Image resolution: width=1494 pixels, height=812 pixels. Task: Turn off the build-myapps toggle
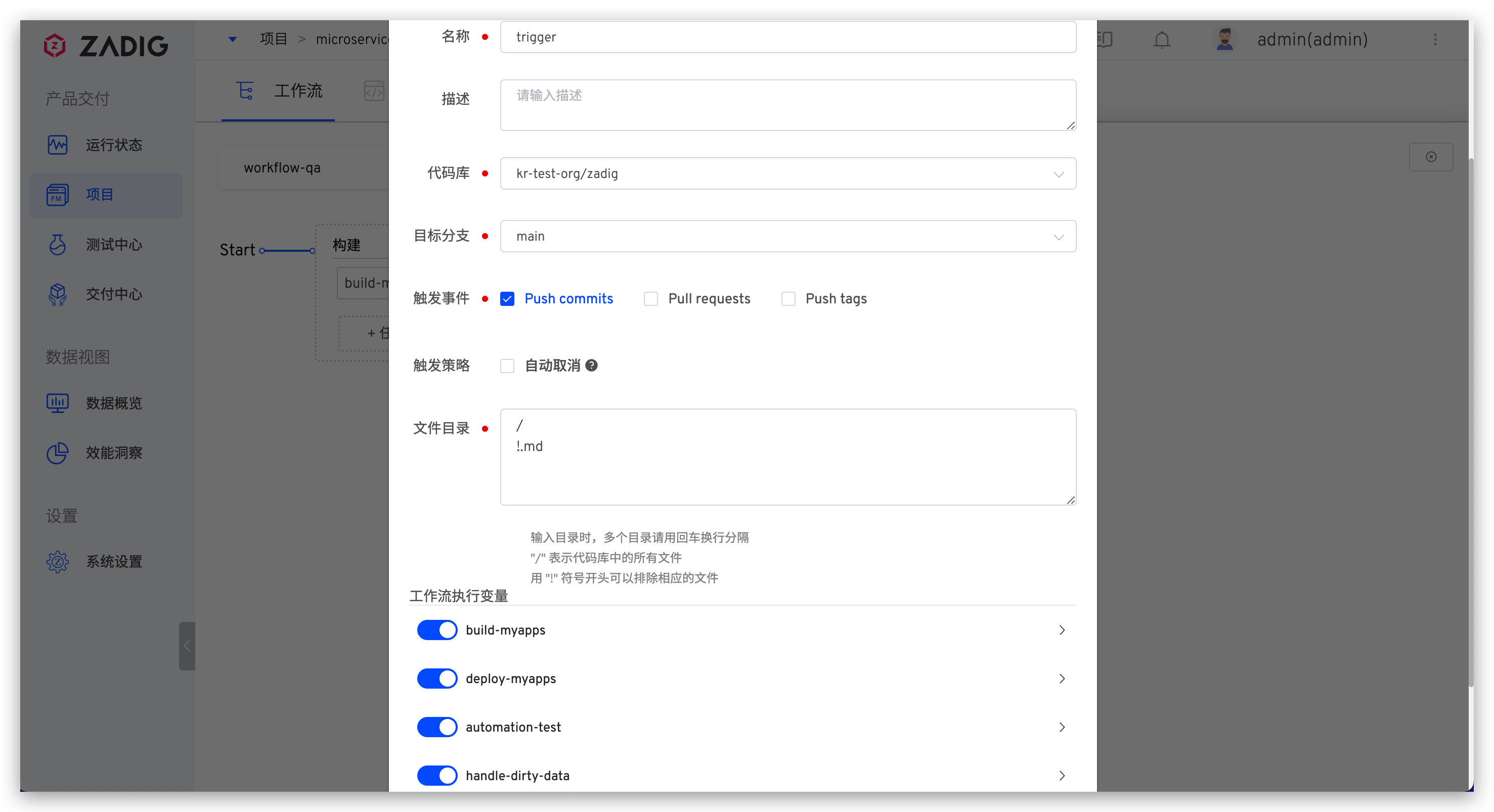tap(437, 630)
